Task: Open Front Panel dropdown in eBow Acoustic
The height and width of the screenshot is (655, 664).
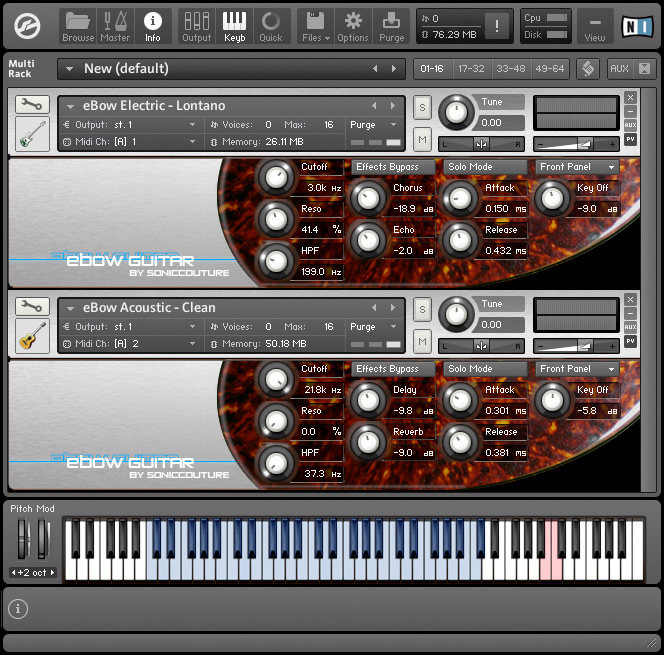Action: (x=577, y=369)
